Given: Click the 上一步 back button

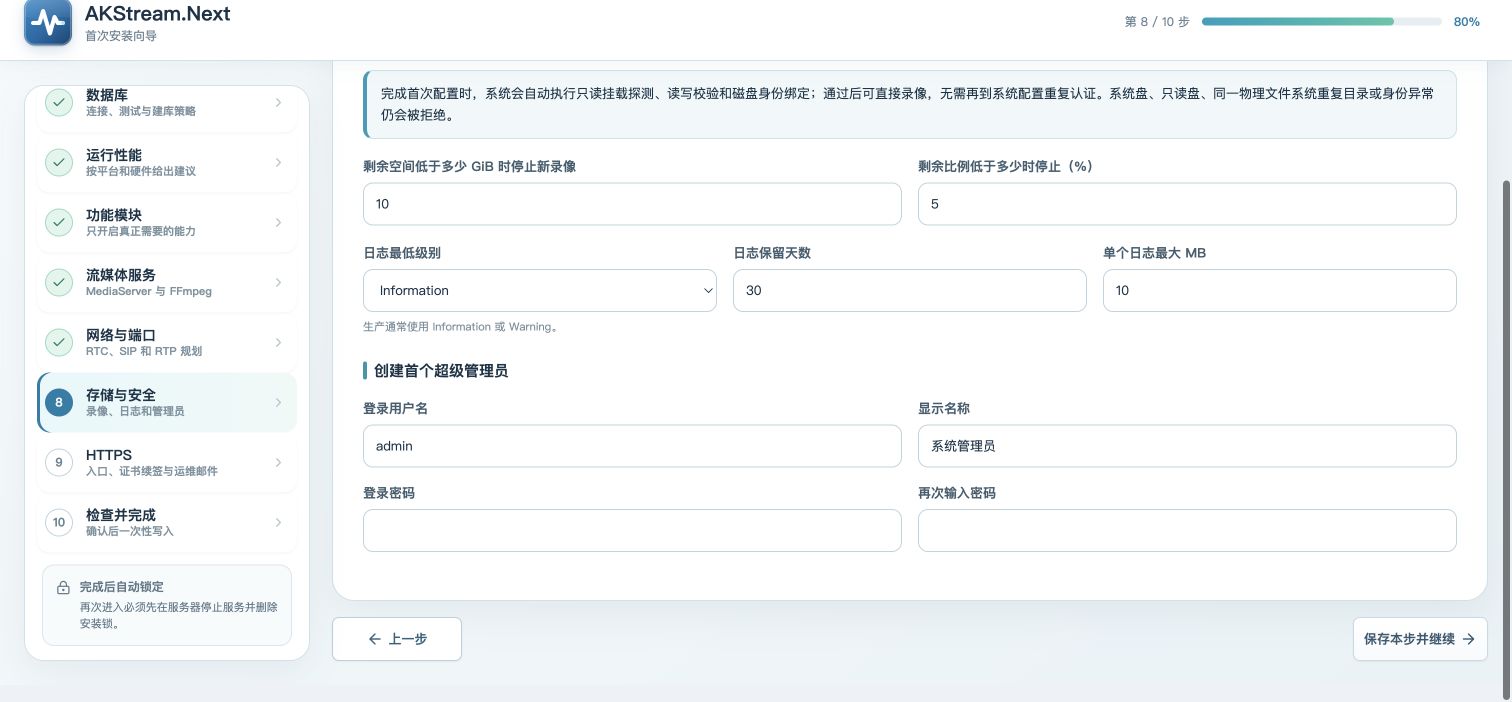Looking at the screenshot, I should (397, 639).
